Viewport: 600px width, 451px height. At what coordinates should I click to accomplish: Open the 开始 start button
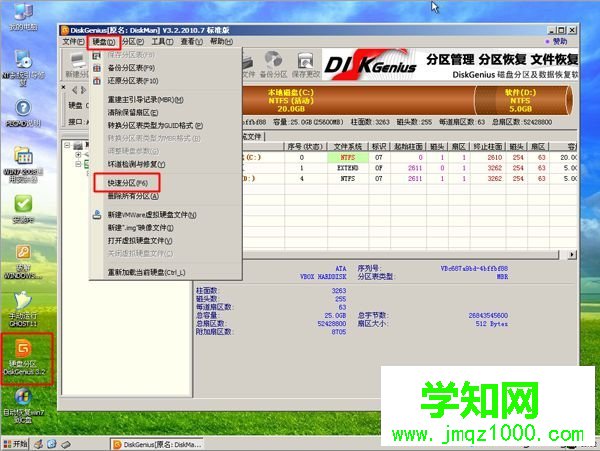(15, 444)
